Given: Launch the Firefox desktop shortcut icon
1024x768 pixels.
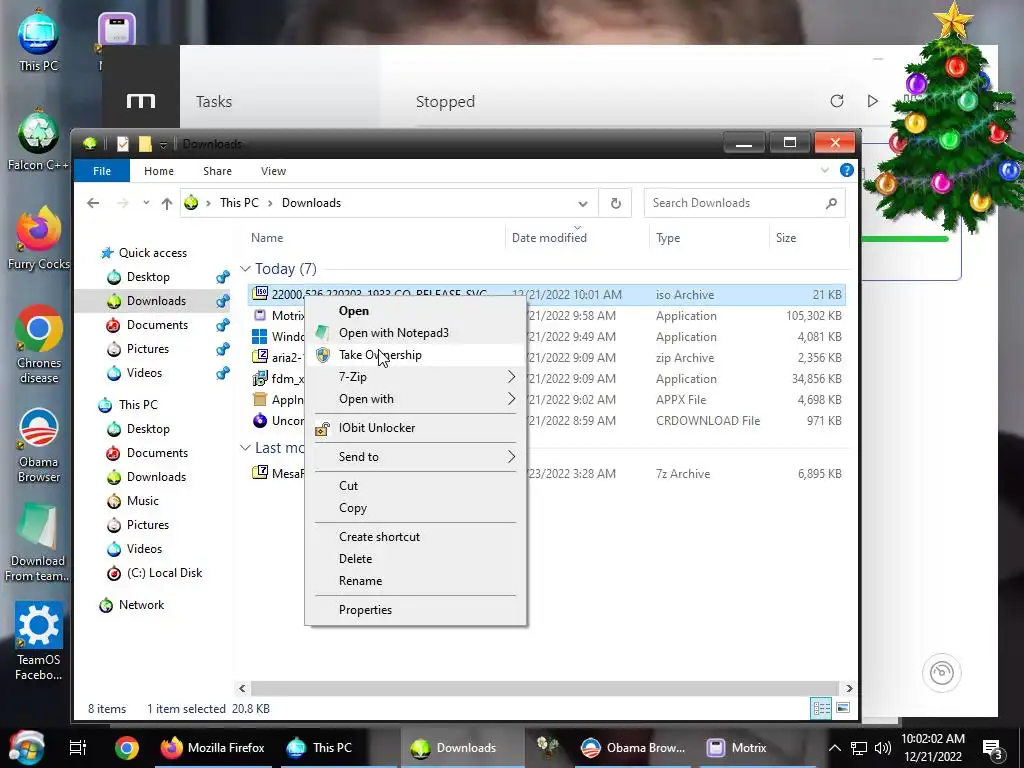Looking at the screenshot, I should pyautogui.click(x=38, y=239).
